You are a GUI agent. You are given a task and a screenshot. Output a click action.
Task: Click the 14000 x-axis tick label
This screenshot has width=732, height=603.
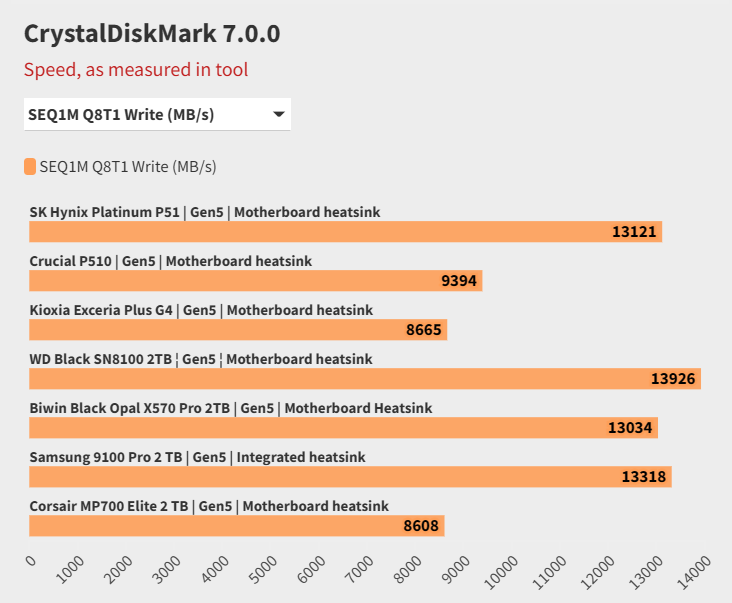coord(695,572)
